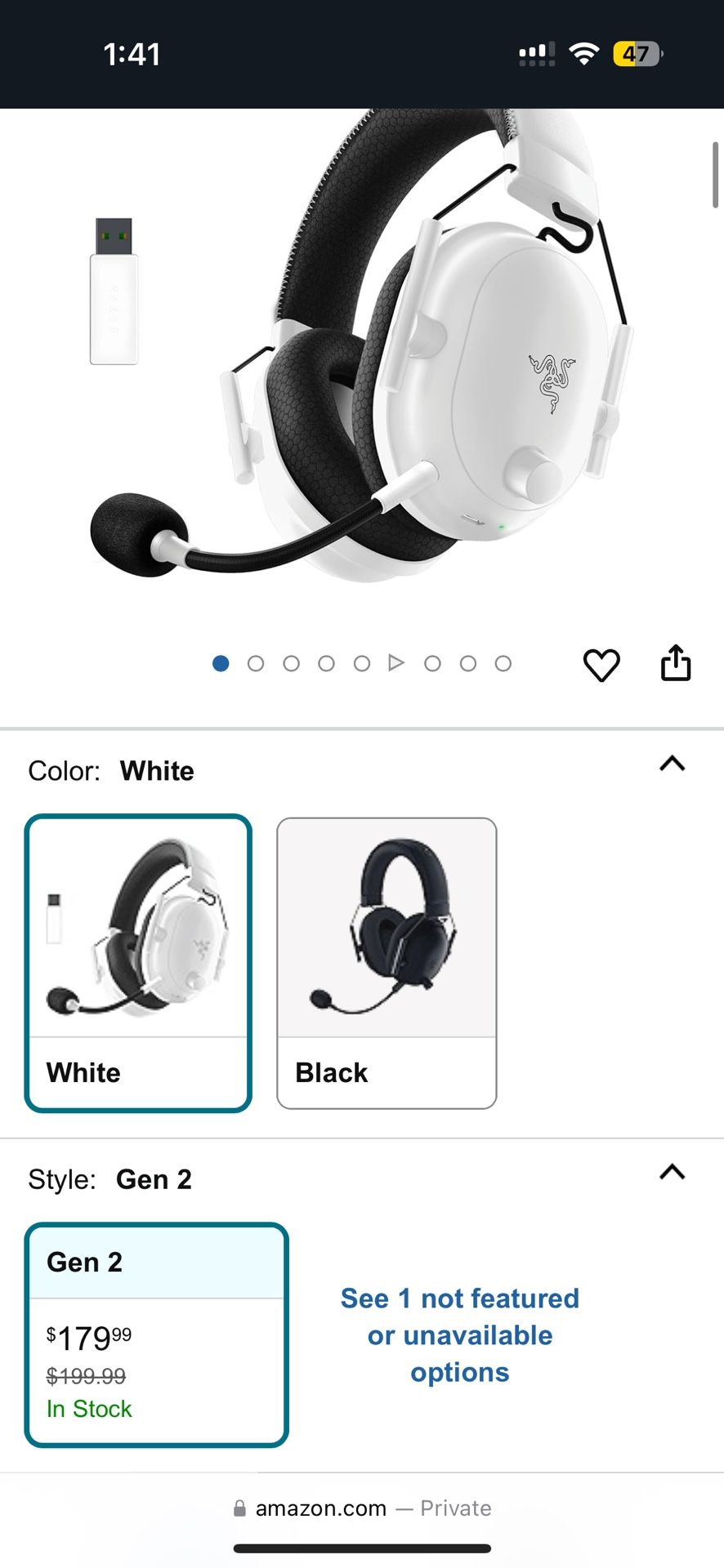
Task: Play the product video via triangle indicator
Action: tap(396, 663)
